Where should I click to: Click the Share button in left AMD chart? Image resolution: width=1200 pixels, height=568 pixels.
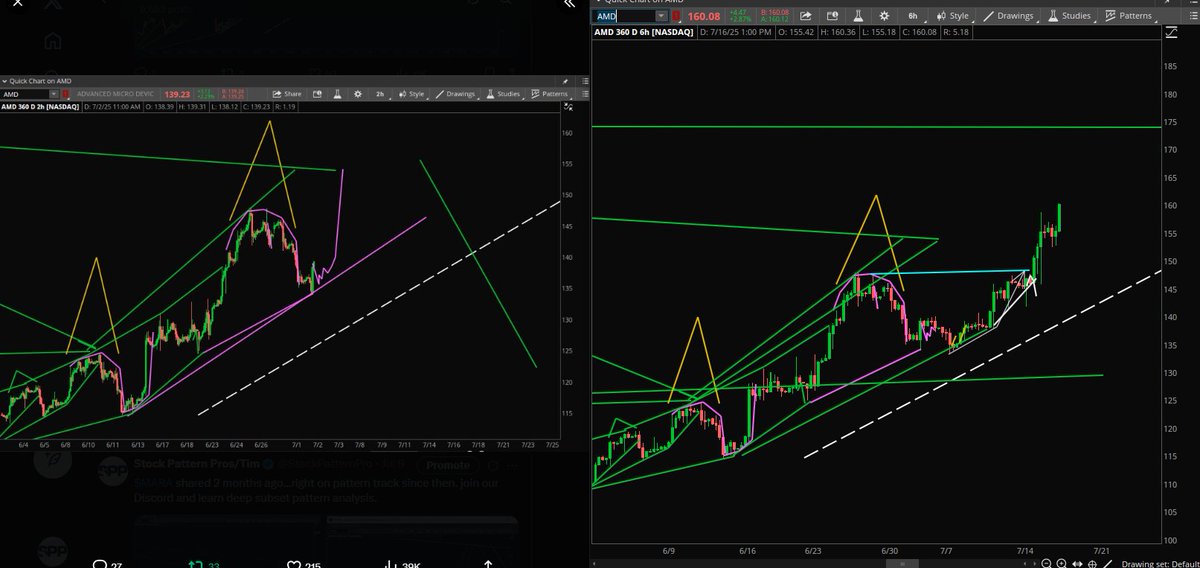coord(286,94)
